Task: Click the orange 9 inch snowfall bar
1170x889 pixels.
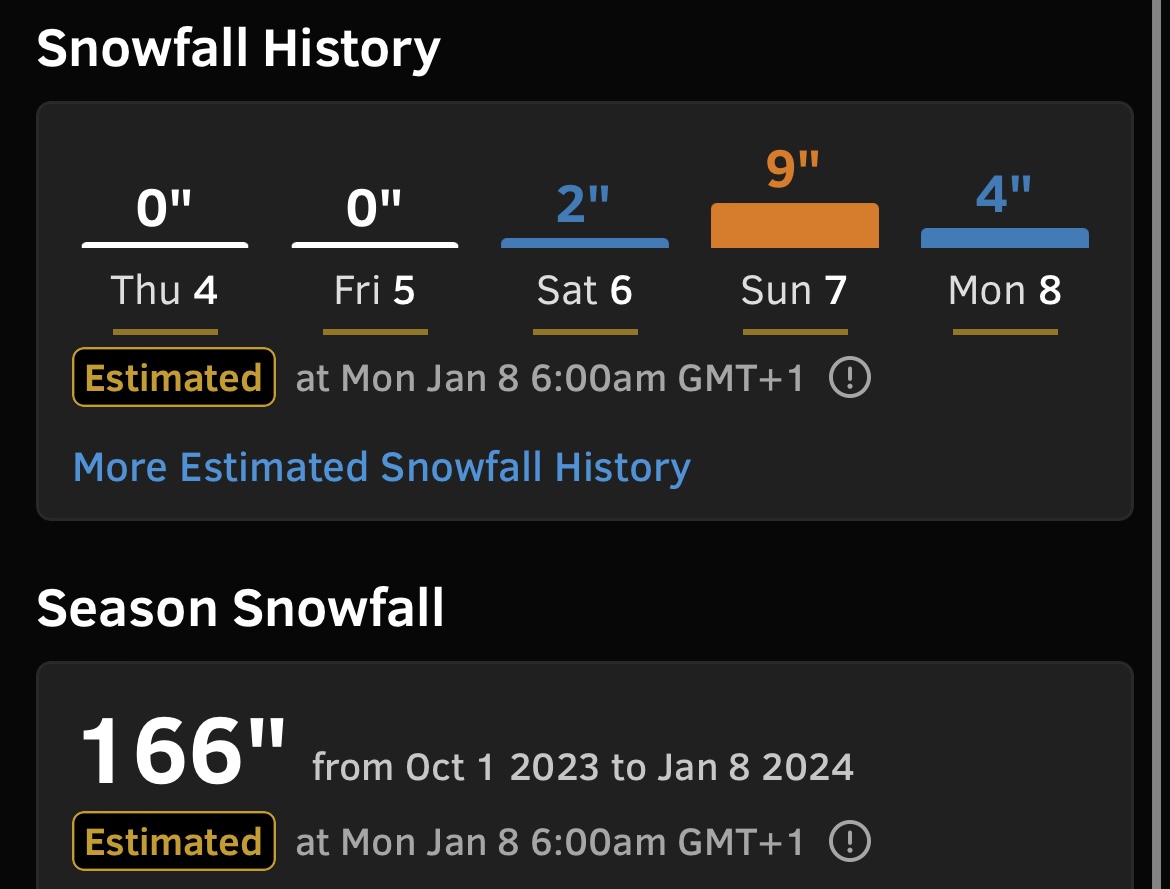Action: coord(795,225)
